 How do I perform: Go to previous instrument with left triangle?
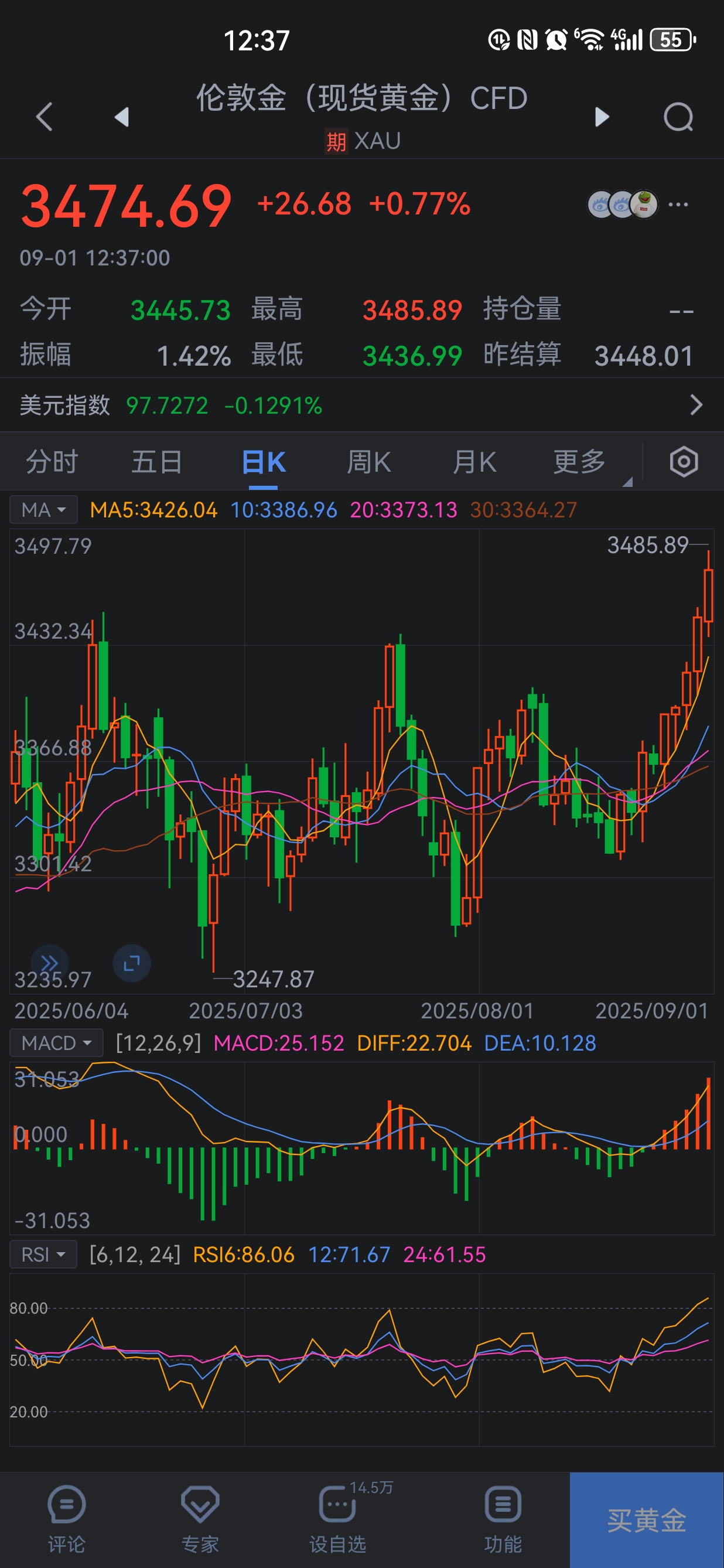[x=122, y=116]
